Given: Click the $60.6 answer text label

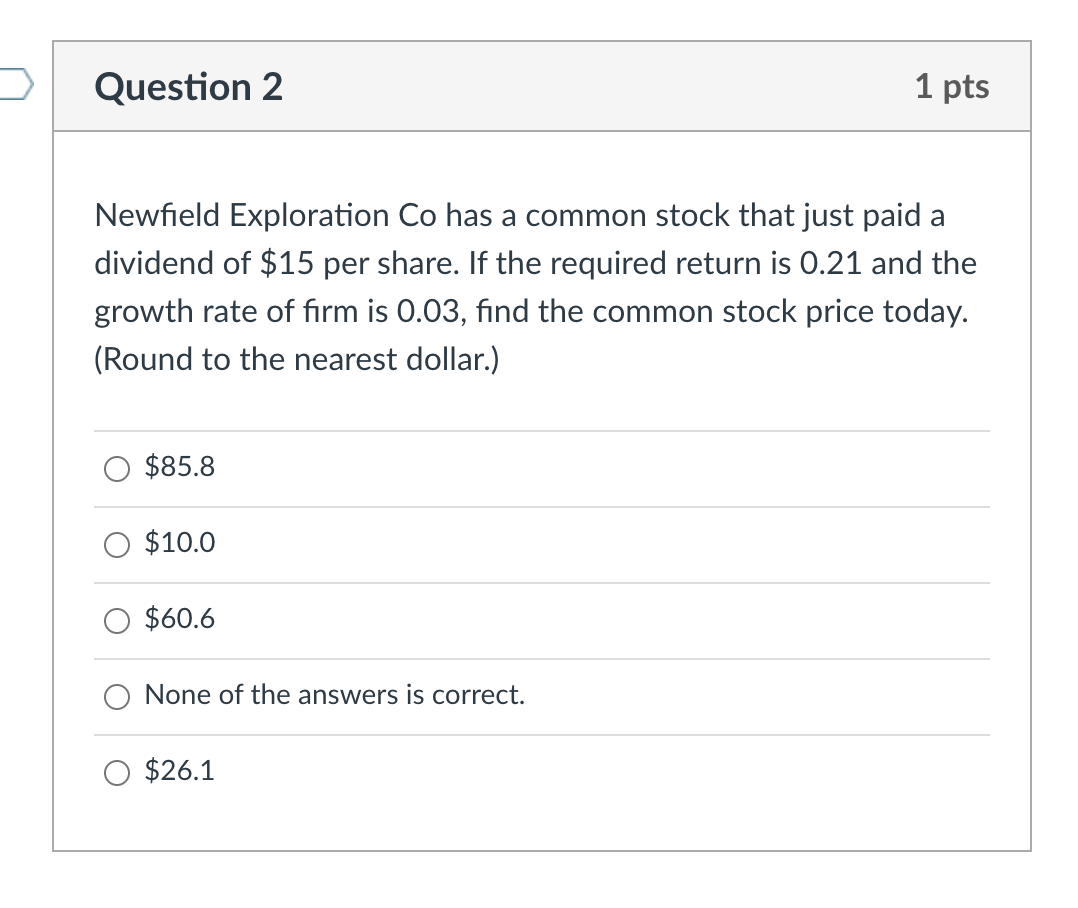Looking at the screenshot, I should coord(180,619).
